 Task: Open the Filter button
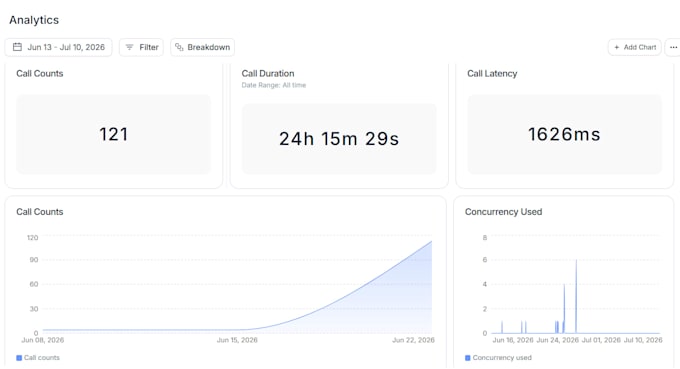point(141,47)
